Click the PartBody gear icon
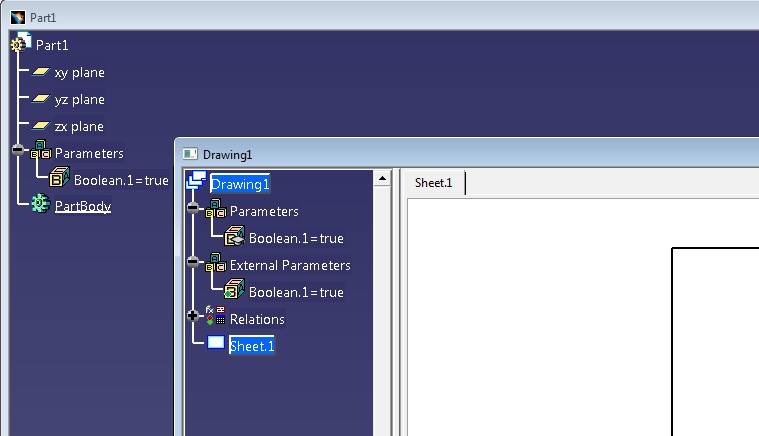This screenshot has height=436, width=759. point(41,204)
